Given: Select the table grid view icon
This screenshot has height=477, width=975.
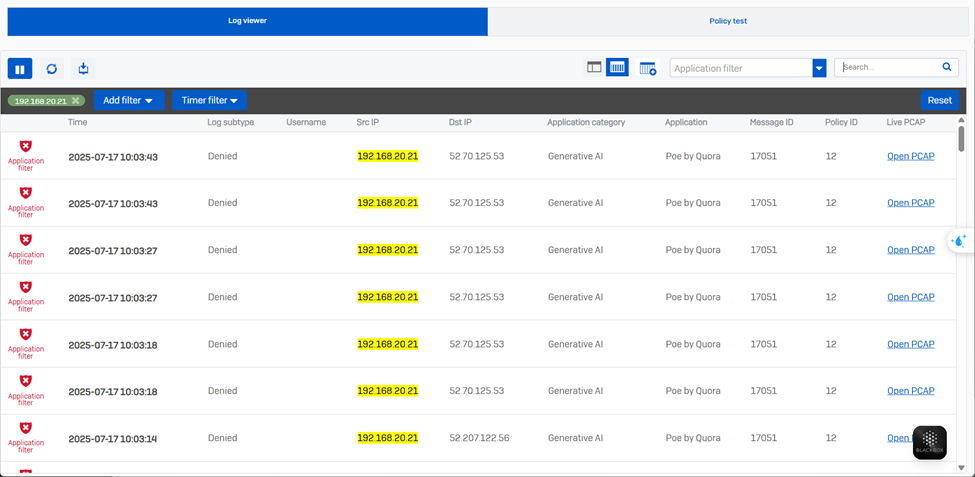Looking at the screenshot, I should tap(617, 67).
